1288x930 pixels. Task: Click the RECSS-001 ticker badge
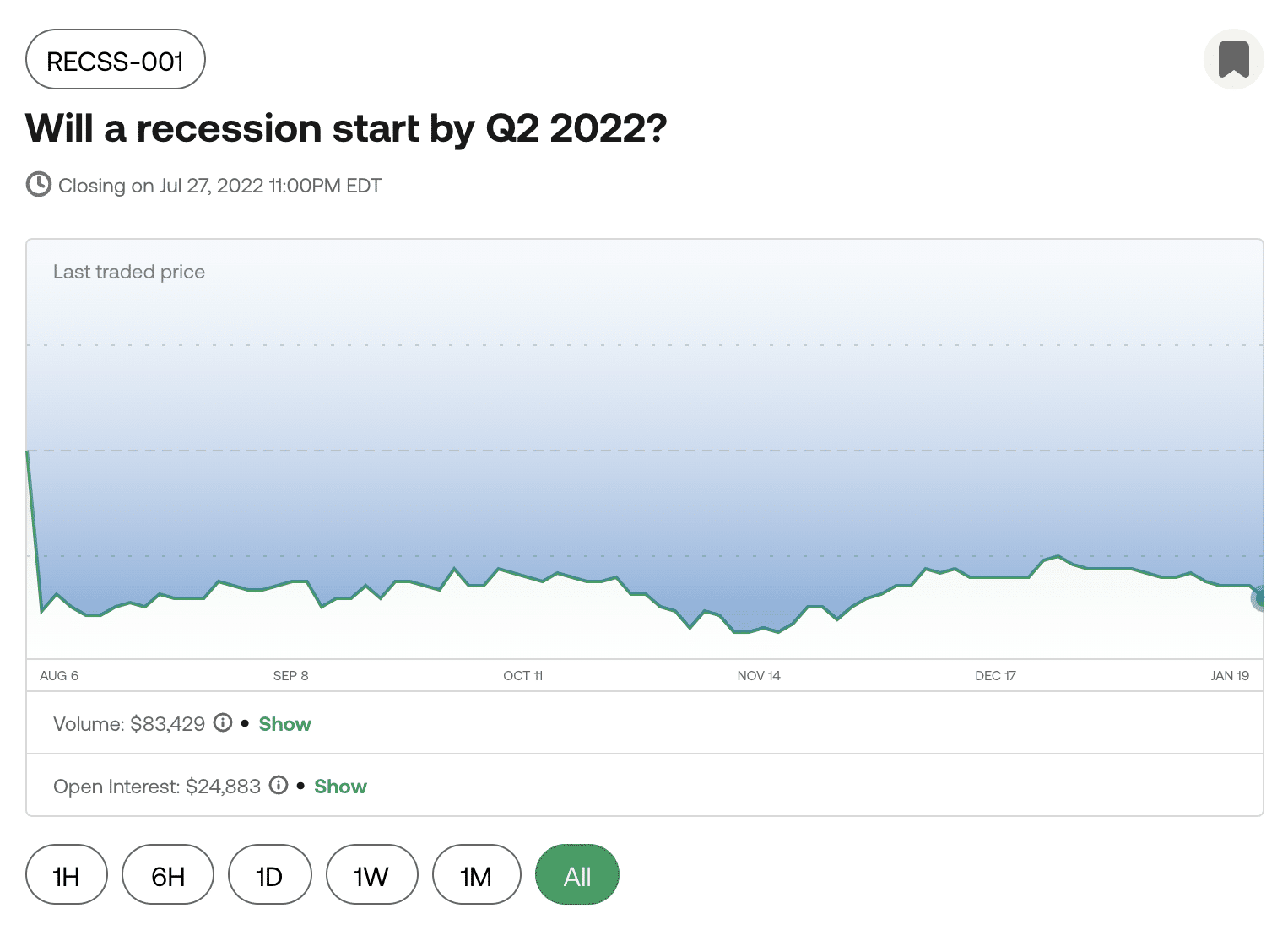pos(116,59)
